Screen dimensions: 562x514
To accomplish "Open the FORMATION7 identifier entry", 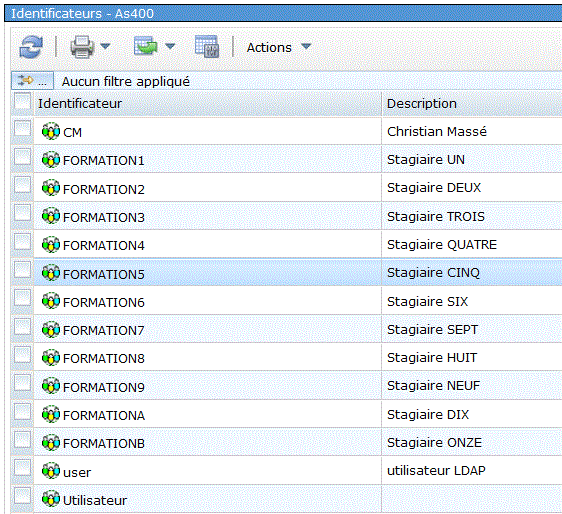I will (x=104, y=330).
